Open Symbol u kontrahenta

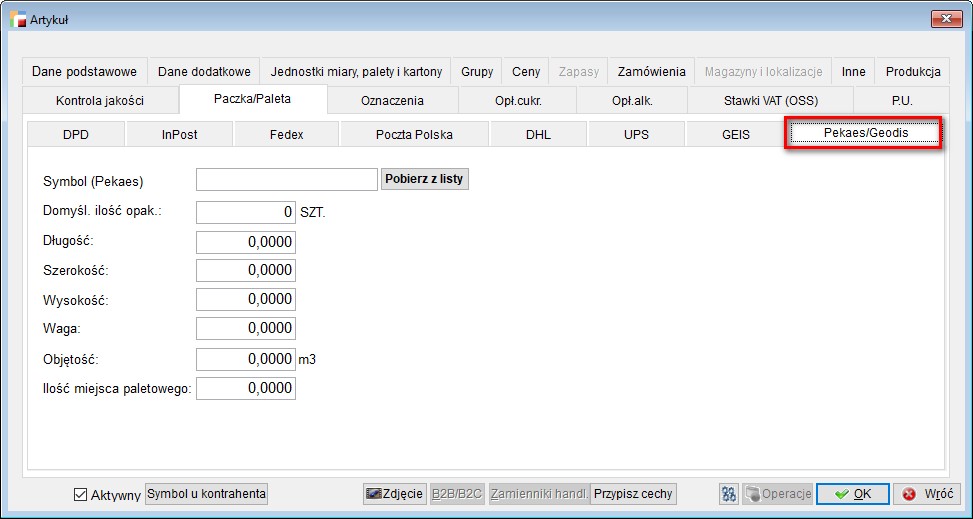(207, 494)
